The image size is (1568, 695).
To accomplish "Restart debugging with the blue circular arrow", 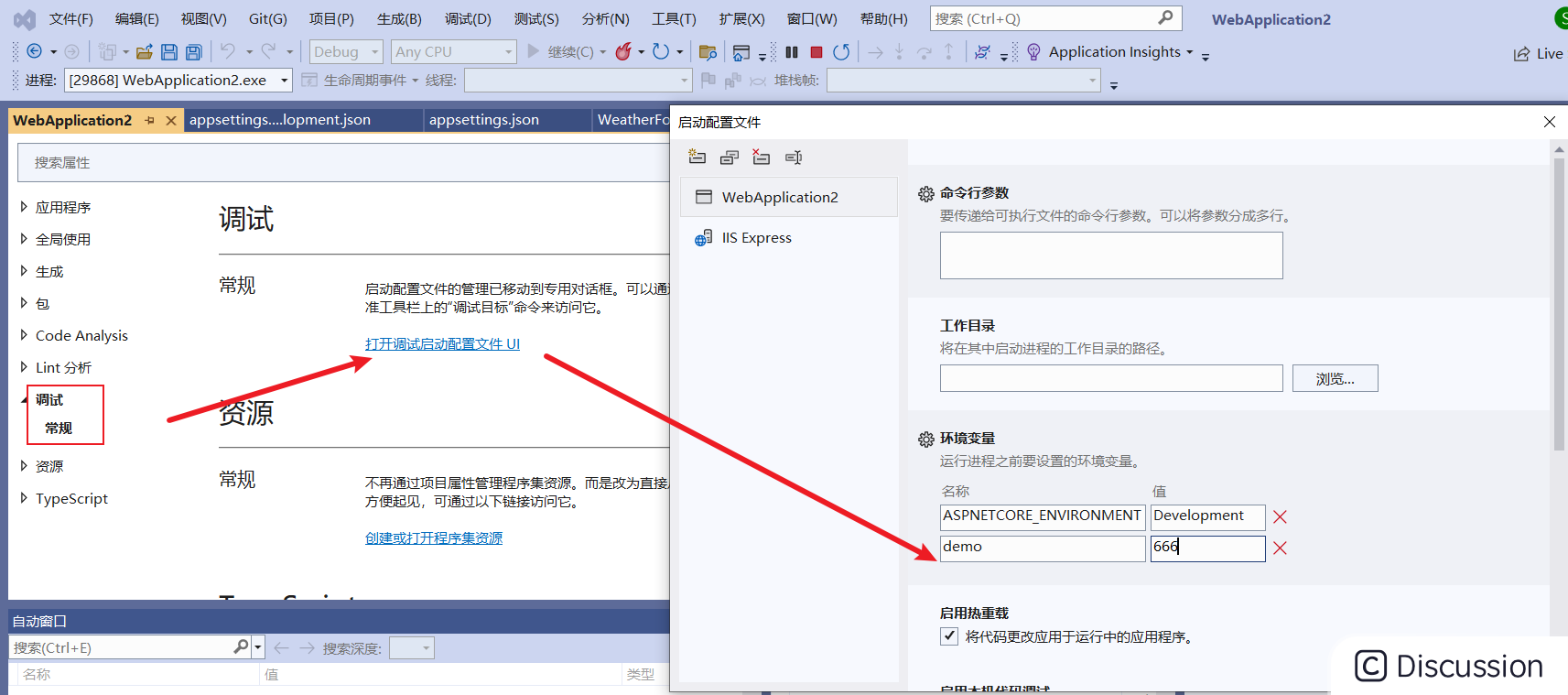I will [x=841, y=52].
